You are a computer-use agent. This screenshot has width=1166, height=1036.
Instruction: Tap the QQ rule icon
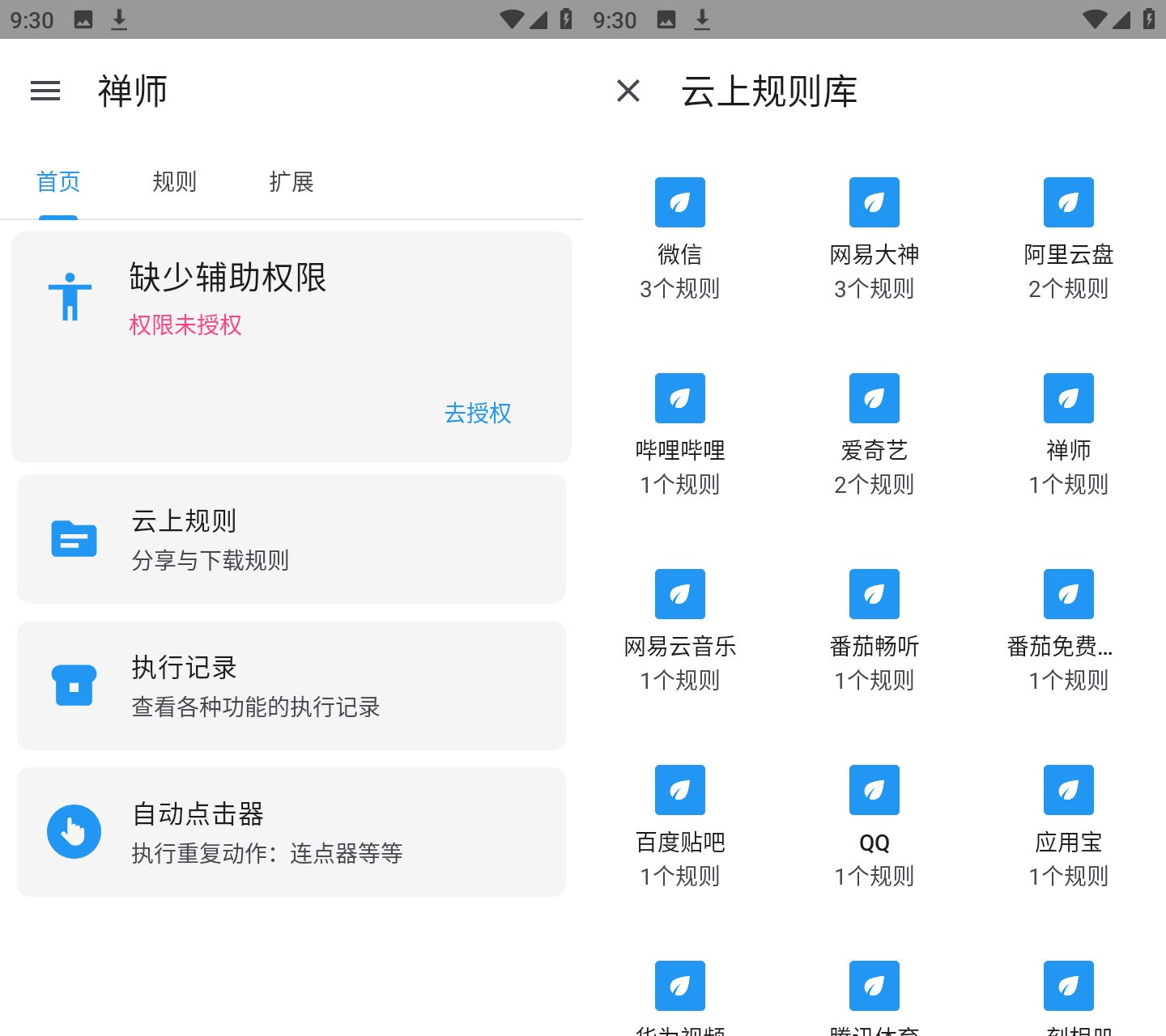[x=874, y=790]
